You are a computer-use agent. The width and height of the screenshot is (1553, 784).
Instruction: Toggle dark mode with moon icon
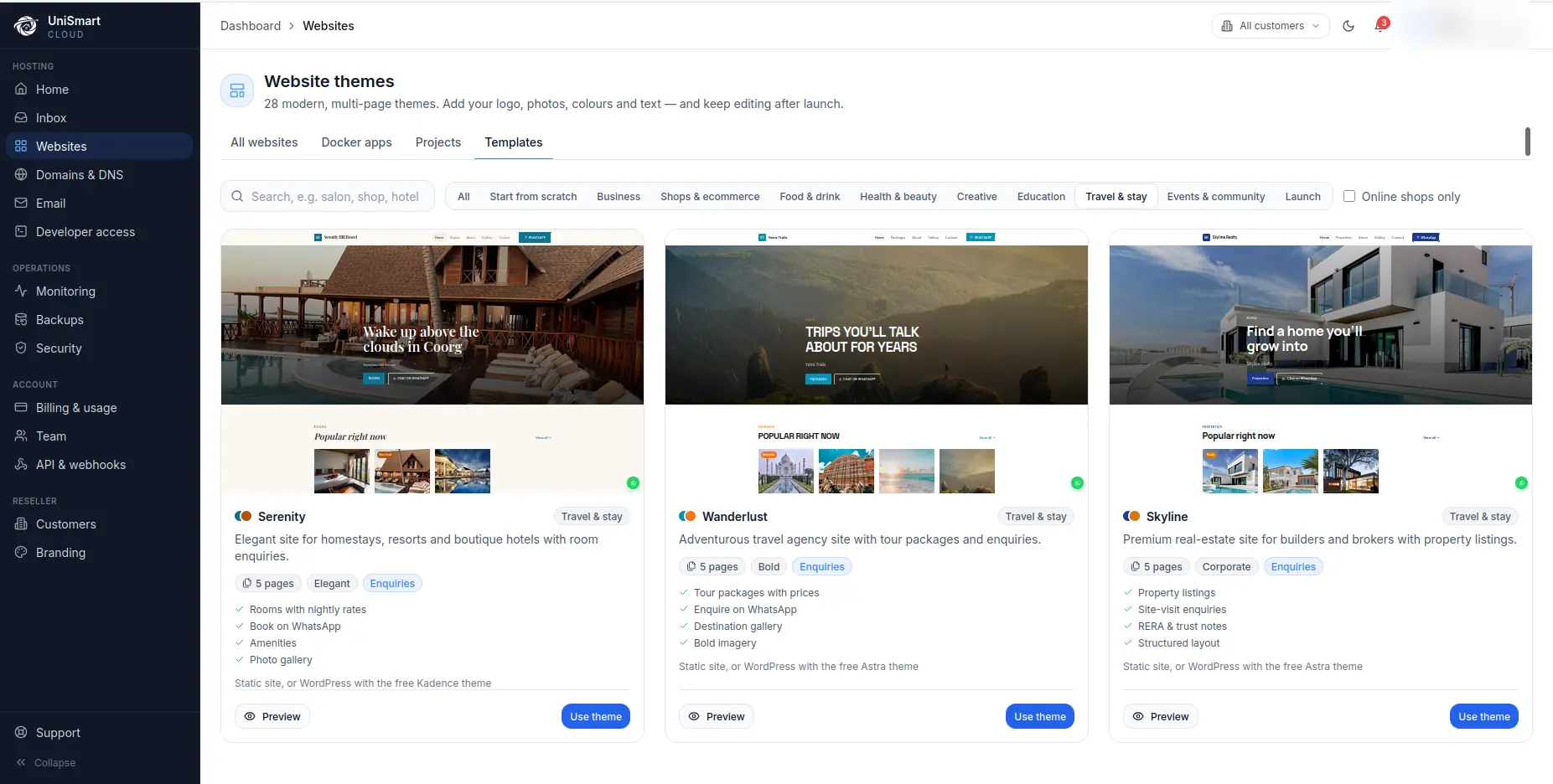1349,26
